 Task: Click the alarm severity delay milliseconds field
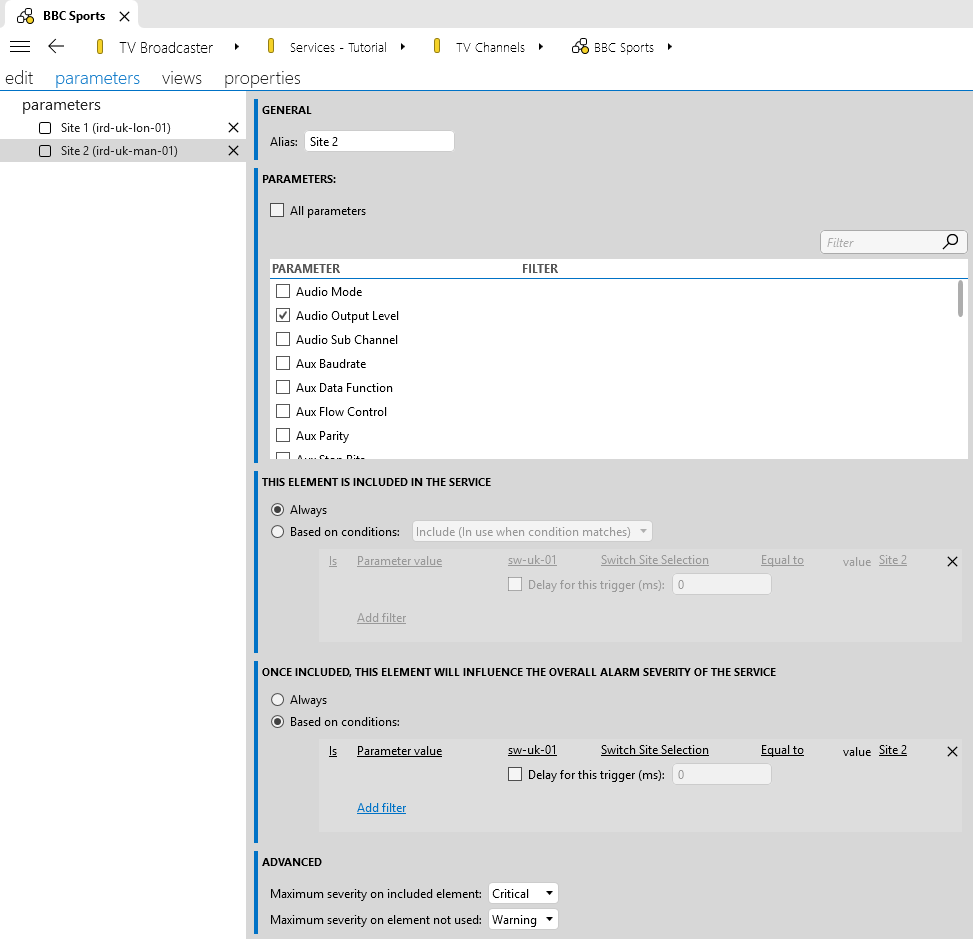pyautogui.click(x=722, y=775)
